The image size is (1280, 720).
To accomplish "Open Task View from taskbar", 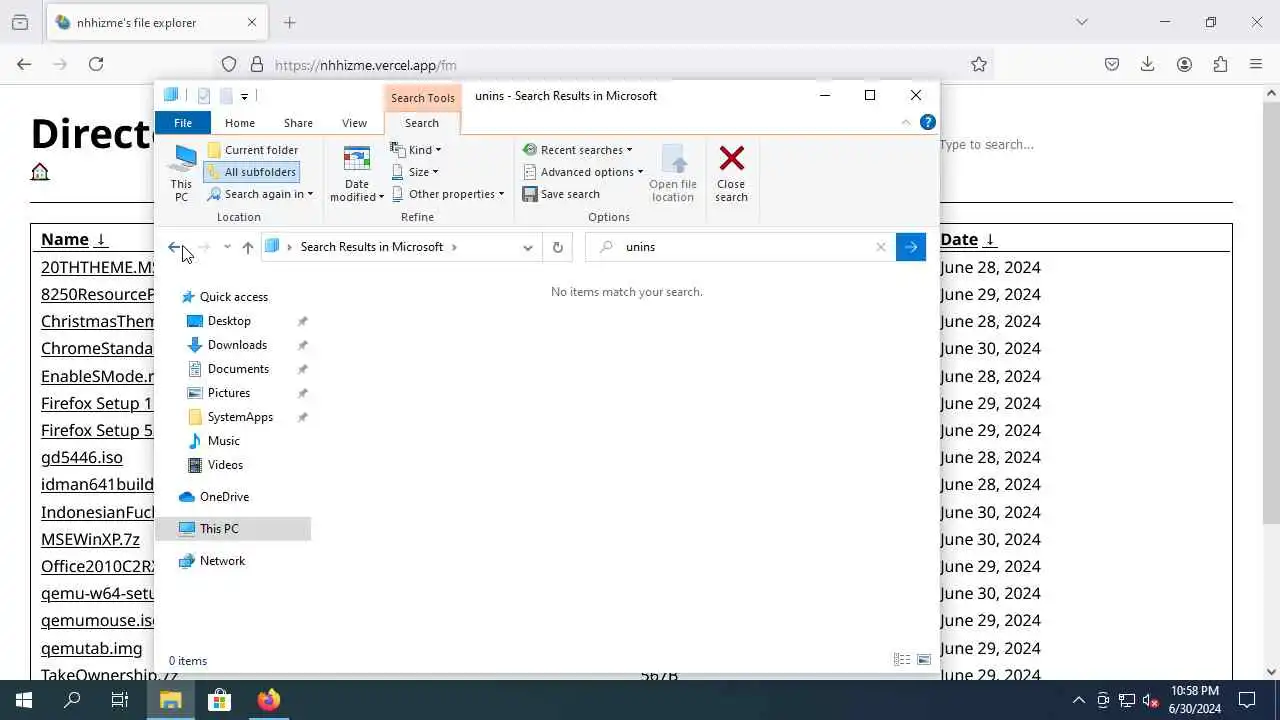I will (120, 700).
